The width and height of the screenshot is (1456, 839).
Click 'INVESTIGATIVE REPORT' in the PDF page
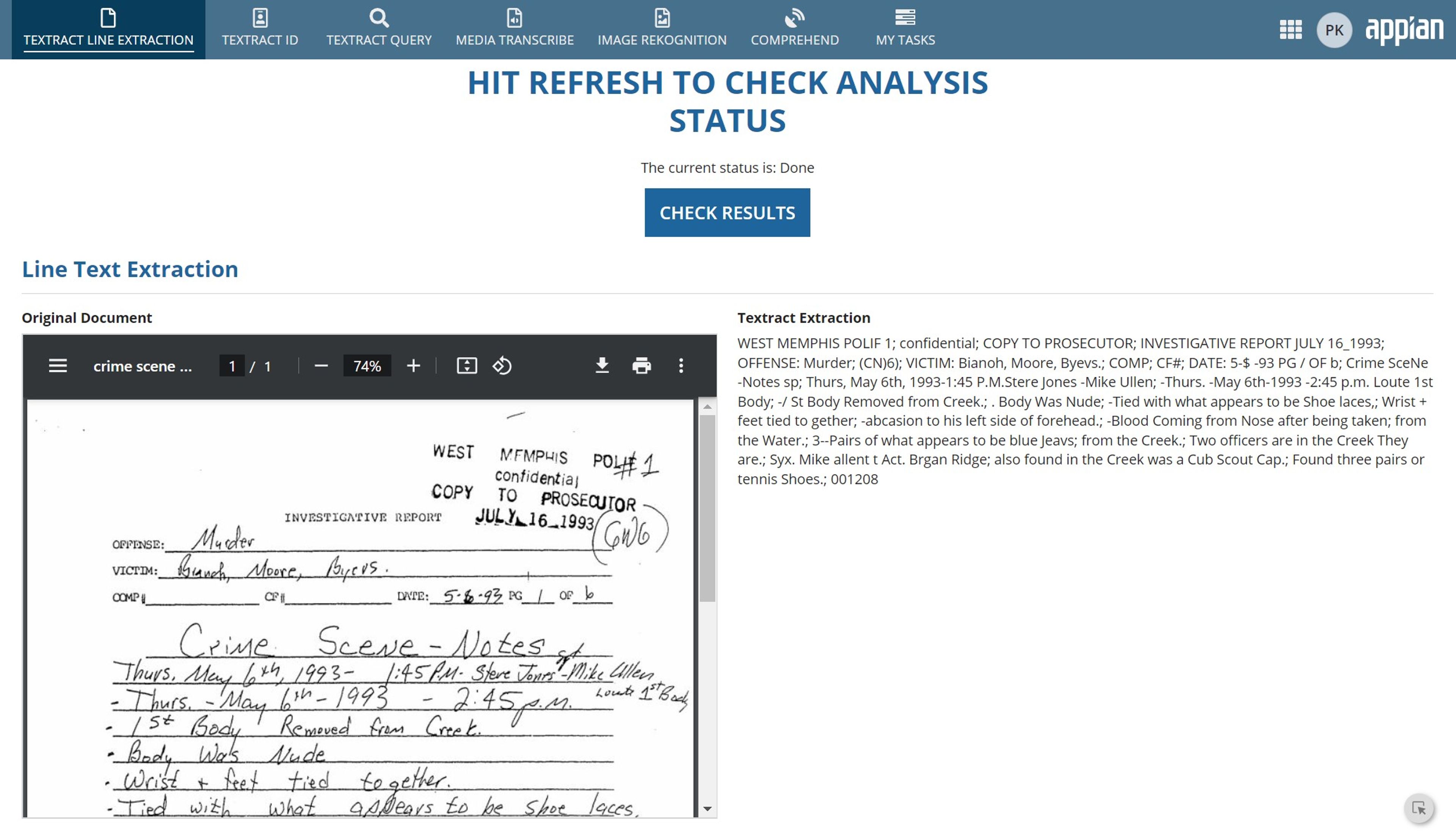pos(363,517)
